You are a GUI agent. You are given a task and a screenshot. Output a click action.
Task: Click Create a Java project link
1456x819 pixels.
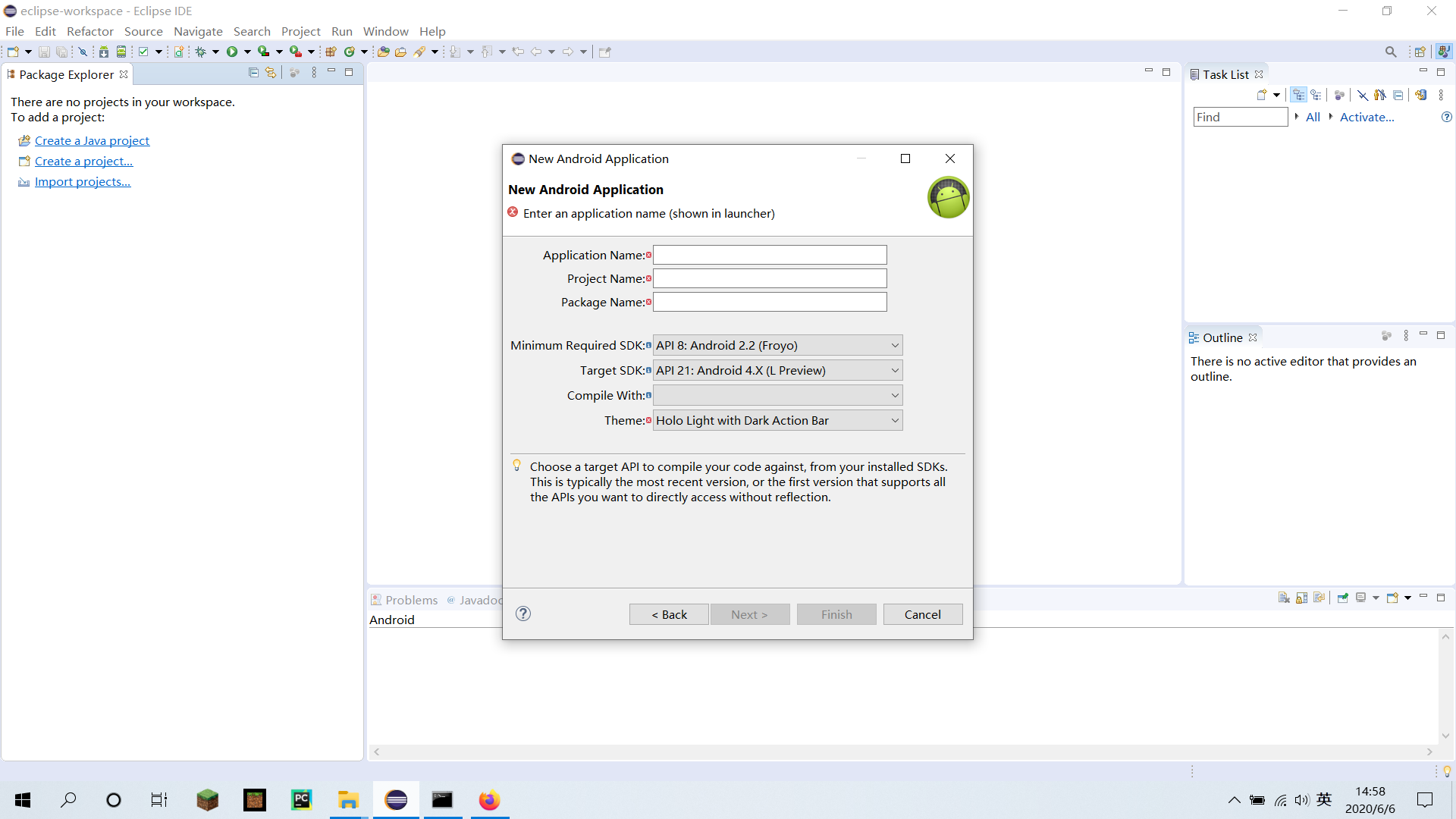tap(92, 140)
